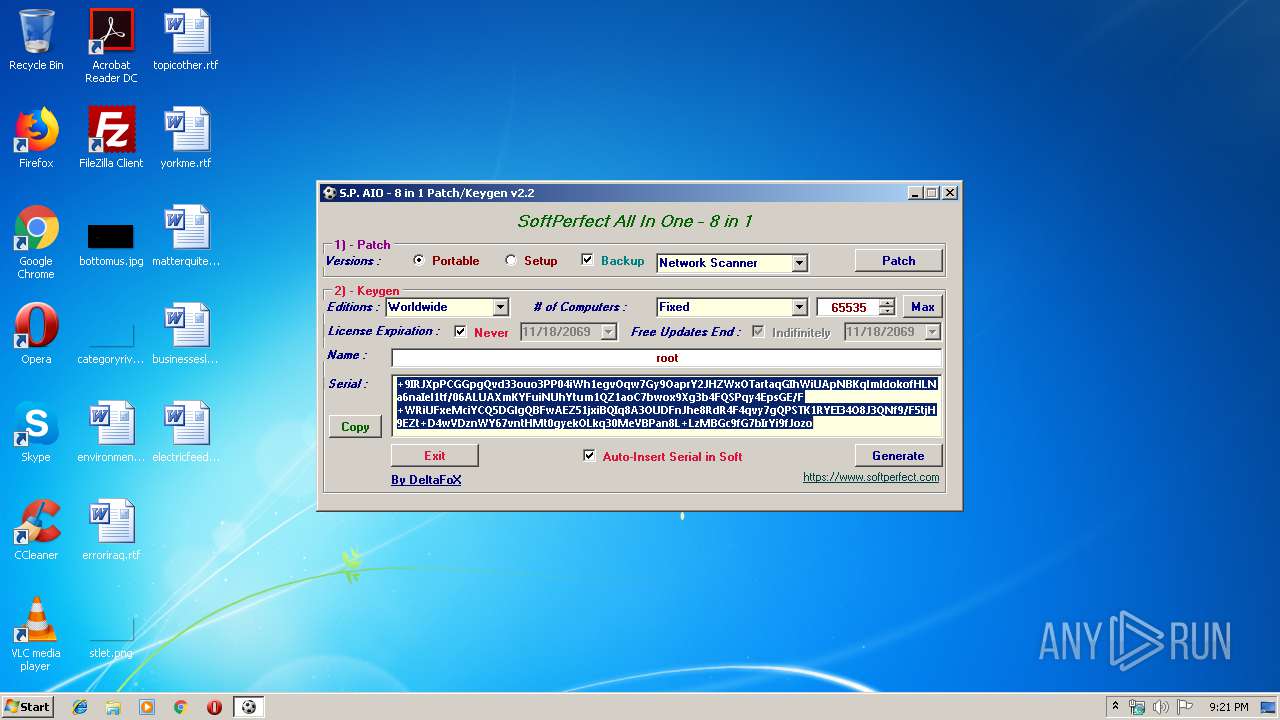The image size is (1280, 720).
Task: Click volume icon in system tray
Action: [x=1161, y=707]
